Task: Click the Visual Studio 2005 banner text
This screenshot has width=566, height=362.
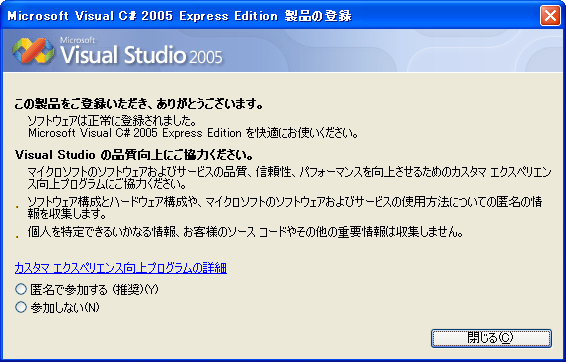Action: click(x=141, y=54)
